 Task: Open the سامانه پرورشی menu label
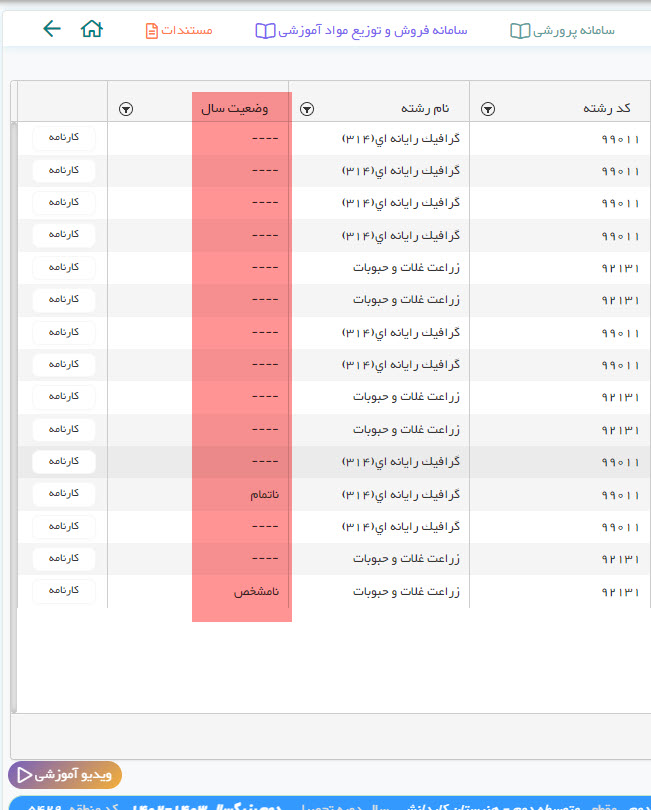575,30
